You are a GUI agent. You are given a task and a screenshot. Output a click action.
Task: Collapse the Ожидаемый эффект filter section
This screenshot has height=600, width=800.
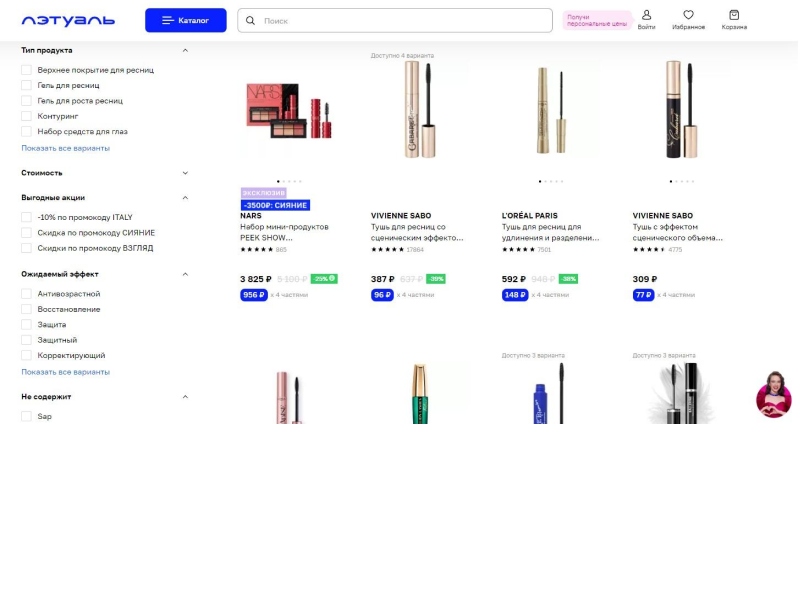(x=185, y=274)
